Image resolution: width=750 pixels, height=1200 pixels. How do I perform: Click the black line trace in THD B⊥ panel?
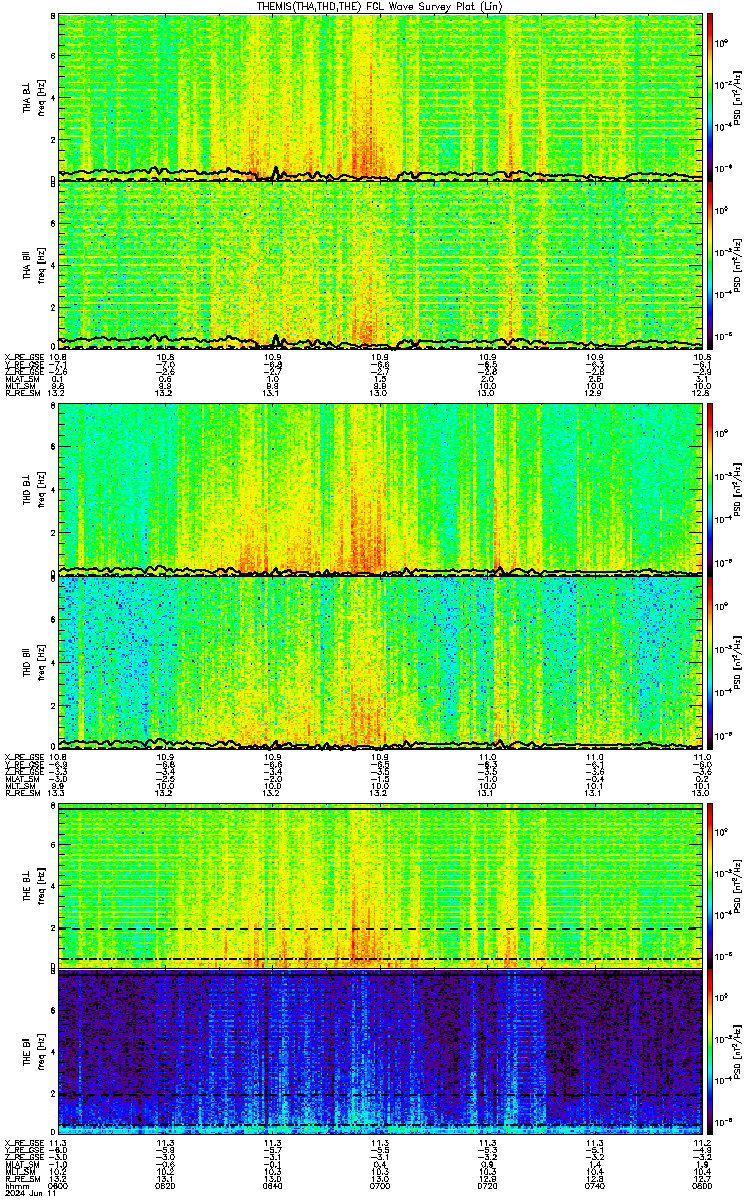379,570
